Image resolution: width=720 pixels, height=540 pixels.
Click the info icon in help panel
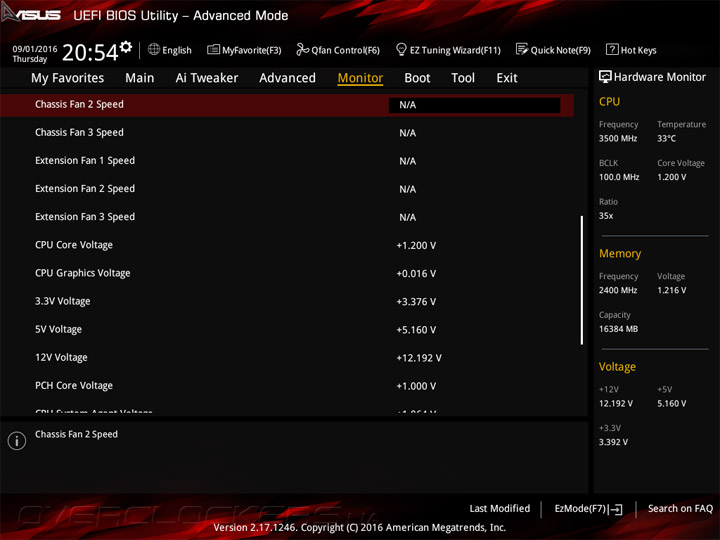click(x=17, y=441)
